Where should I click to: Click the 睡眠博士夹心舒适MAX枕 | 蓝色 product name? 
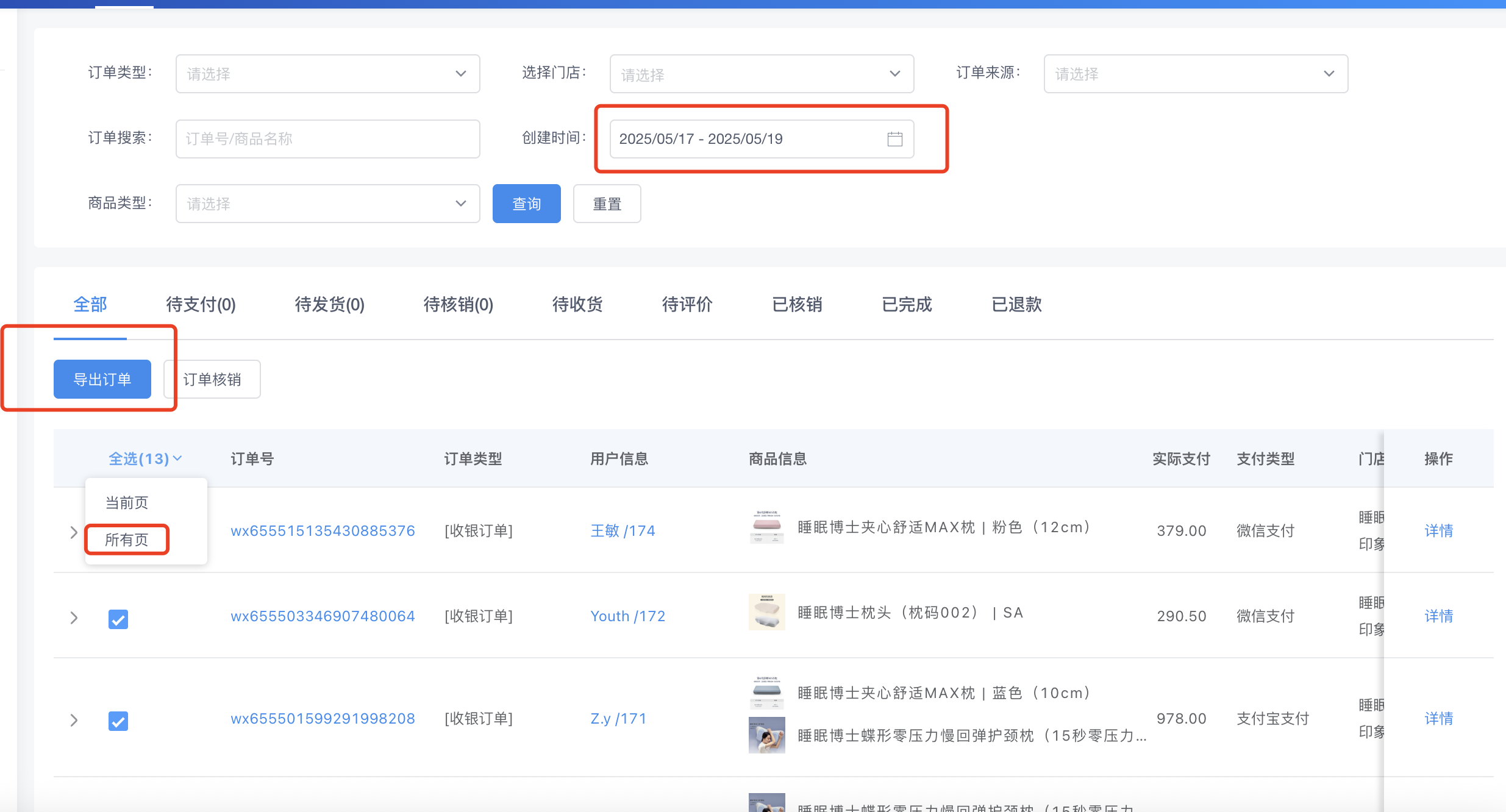944,693
